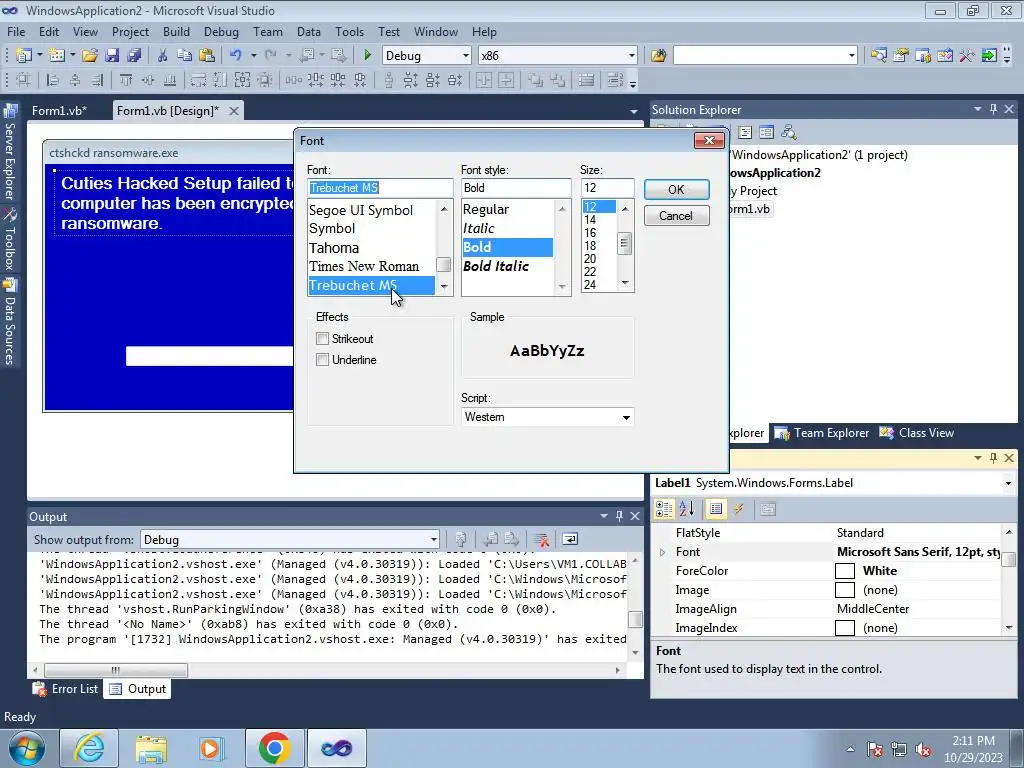
Task: Open the Object Browser toolbar icon
Action: (923, 56)
